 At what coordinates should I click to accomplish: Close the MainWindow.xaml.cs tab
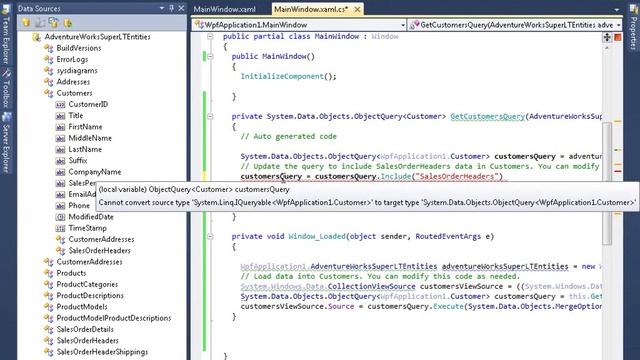357,9
